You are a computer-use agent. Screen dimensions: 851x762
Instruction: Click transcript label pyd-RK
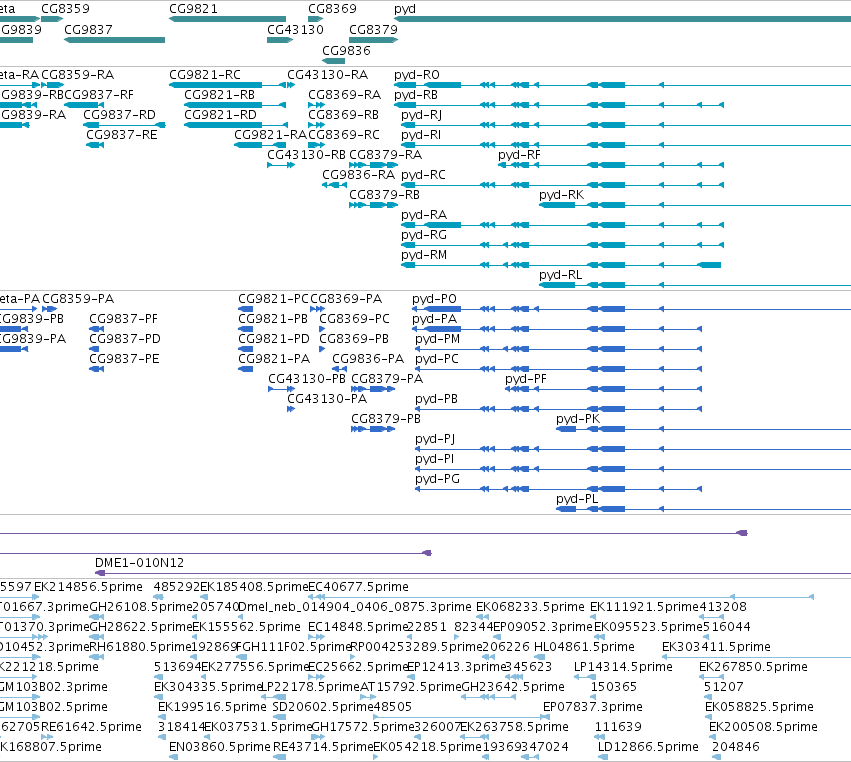[x=562, y=194]
